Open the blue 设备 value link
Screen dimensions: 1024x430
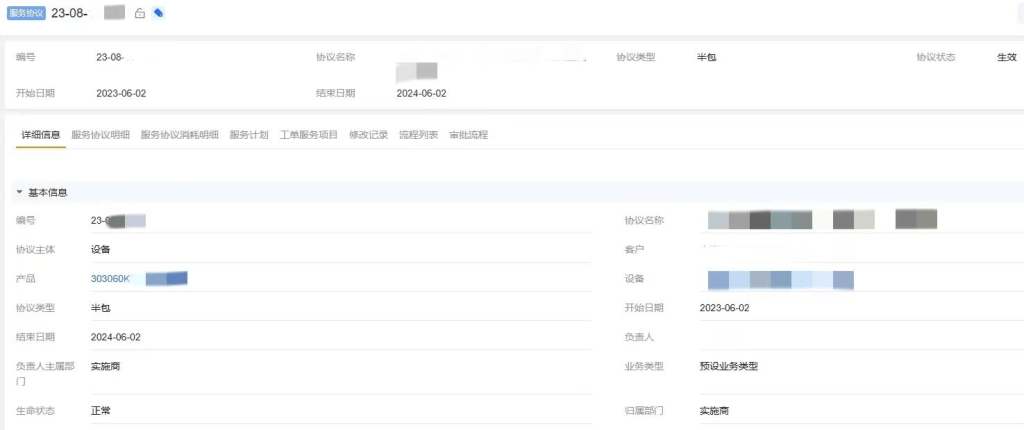coord(780,279)
